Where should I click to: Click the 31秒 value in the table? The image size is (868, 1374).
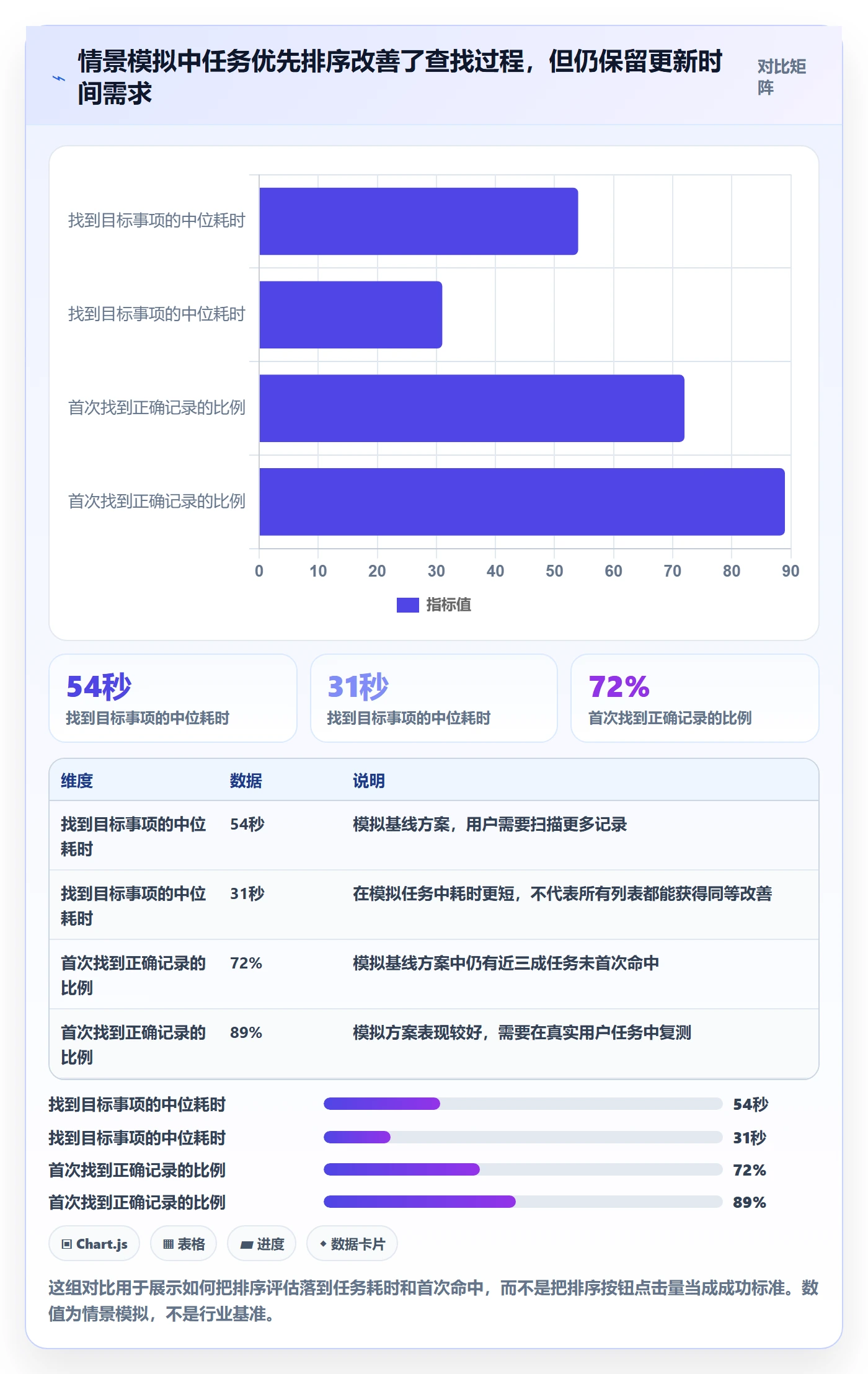pyautogui.click(x=247, y=893)
